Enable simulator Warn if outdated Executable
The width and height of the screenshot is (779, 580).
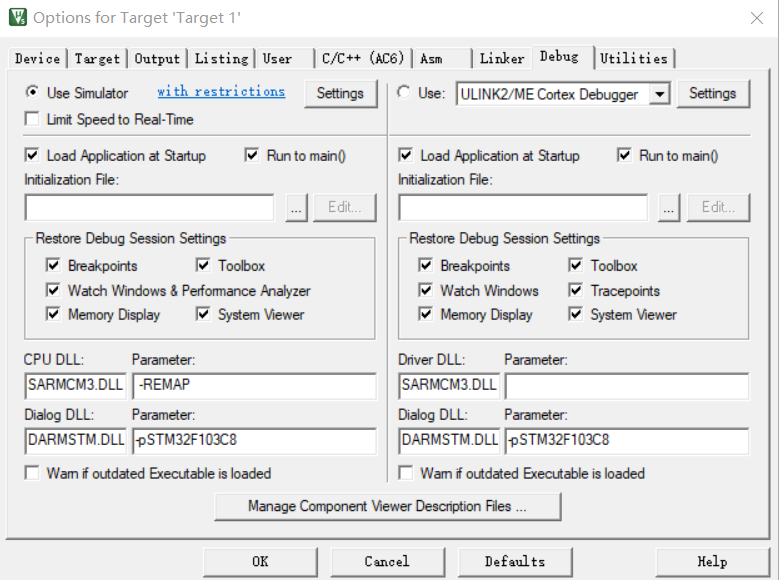click(32, 473)
